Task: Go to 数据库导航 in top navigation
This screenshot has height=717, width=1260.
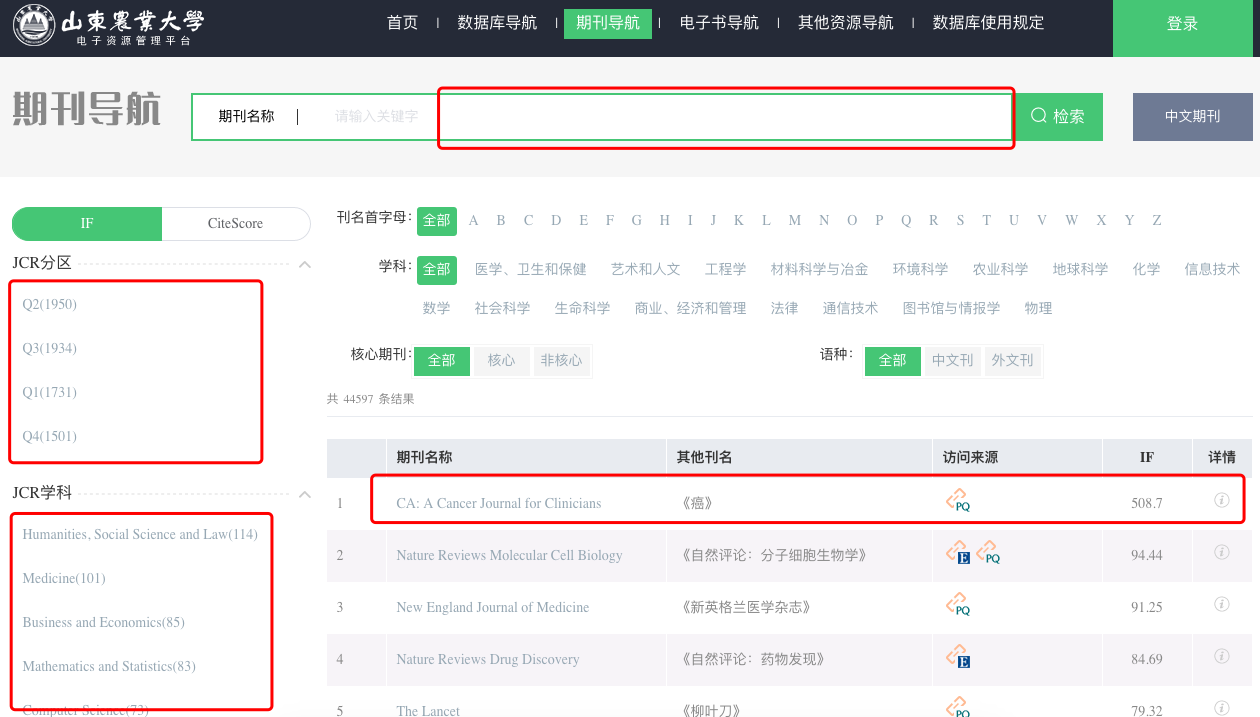Action: coord(497,23)
